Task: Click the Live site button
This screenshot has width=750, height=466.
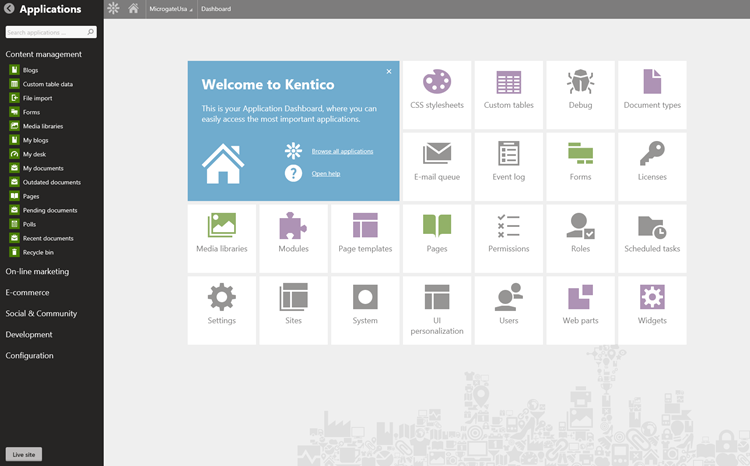Action: pyautogui.click(x=24, y=455)
